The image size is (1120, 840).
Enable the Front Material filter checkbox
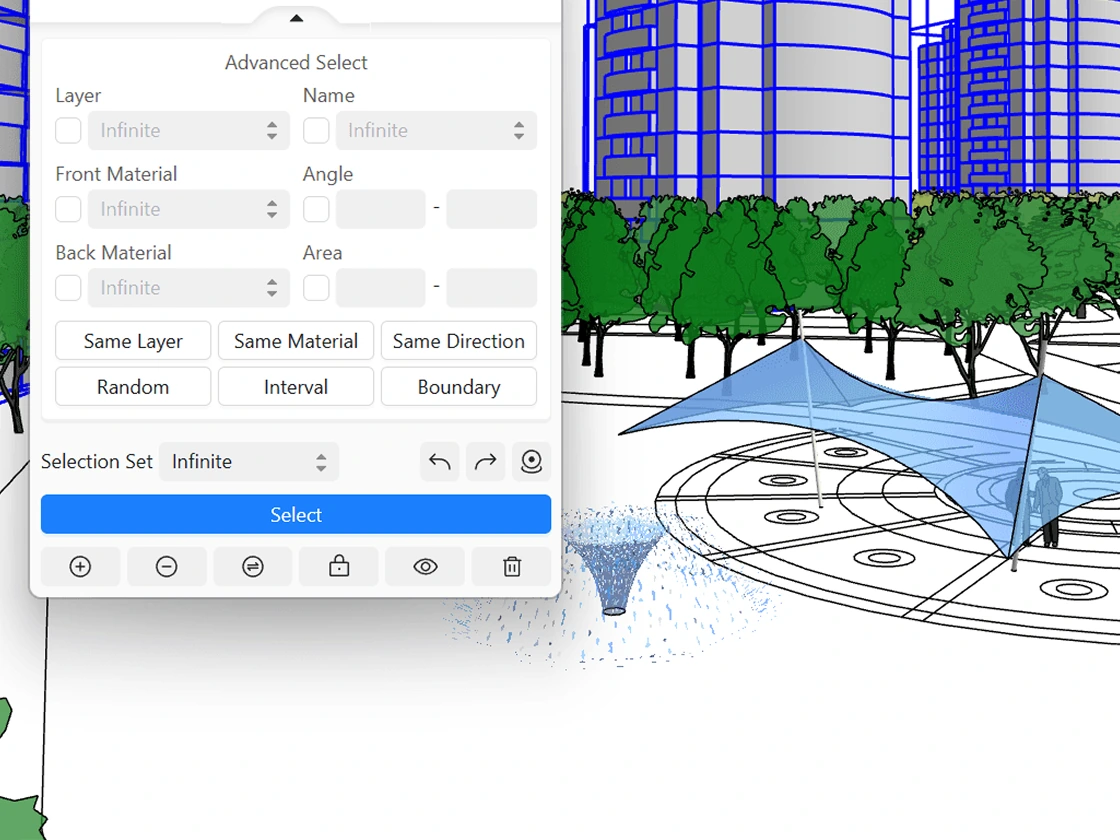click(x=68, y=210)
